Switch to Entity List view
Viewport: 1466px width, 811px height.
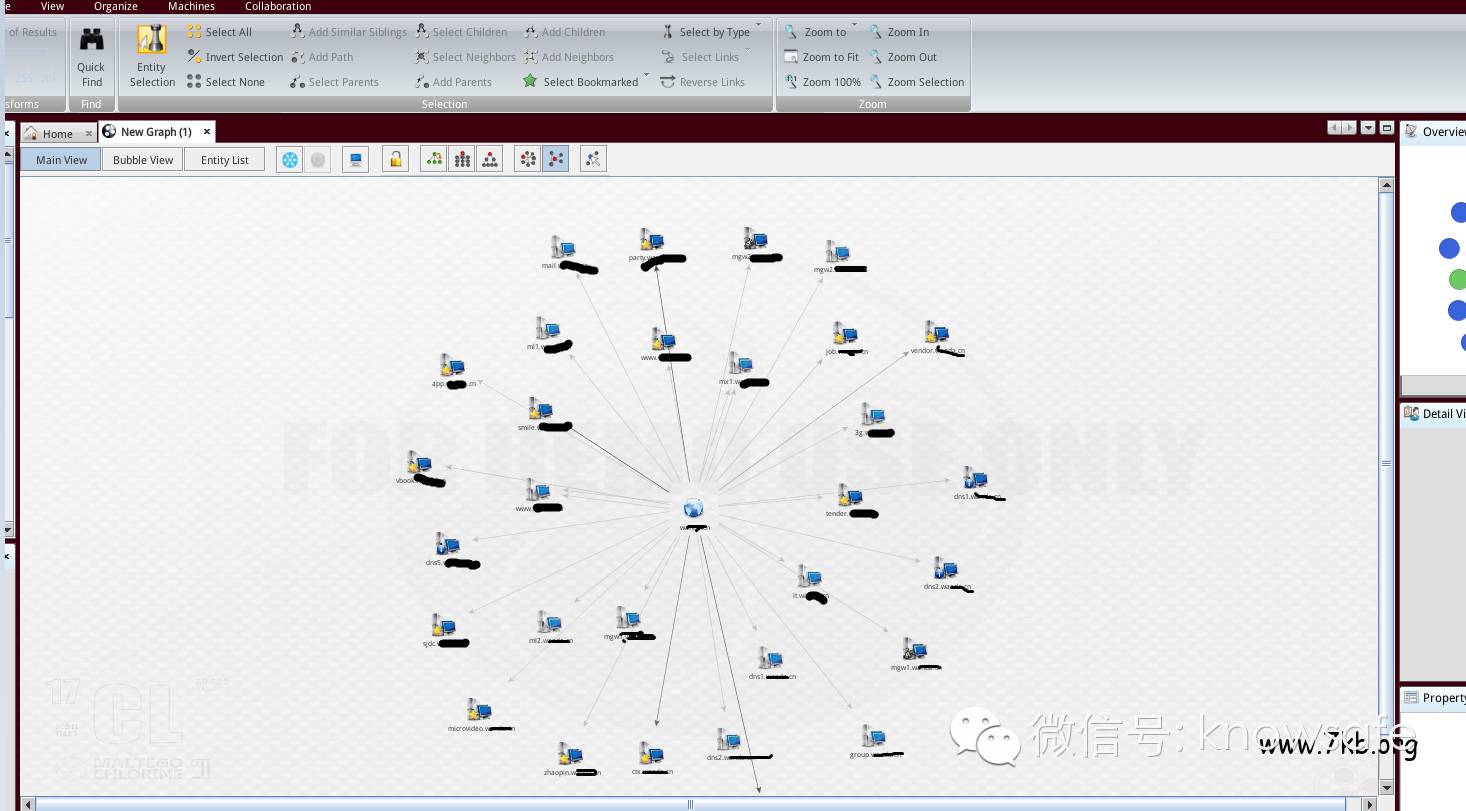tap(224, 159)
